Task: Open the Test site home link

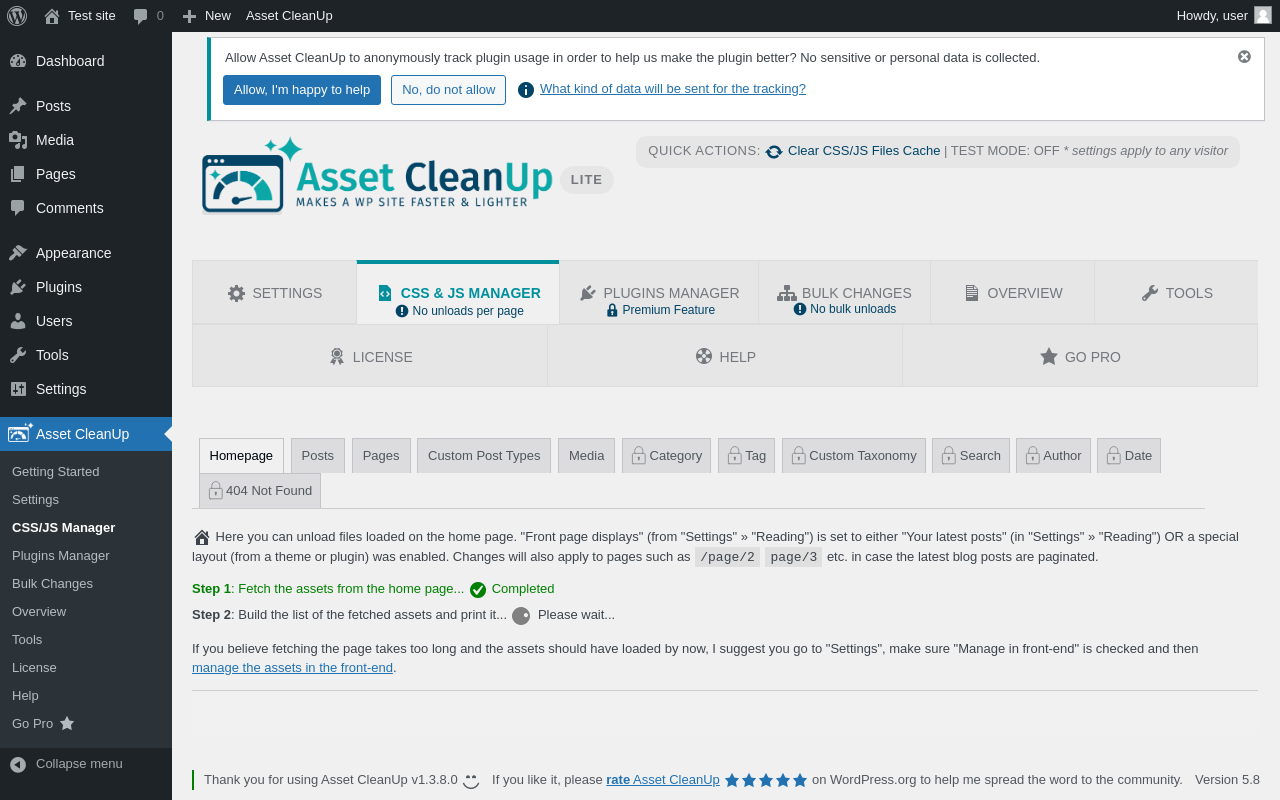Action: pyautogui.click(x=80, y=15)
